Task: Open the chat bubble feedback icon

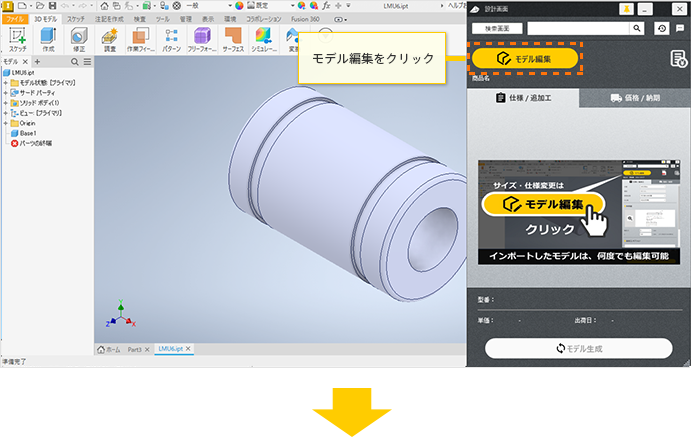Action: tap(680, 28)
